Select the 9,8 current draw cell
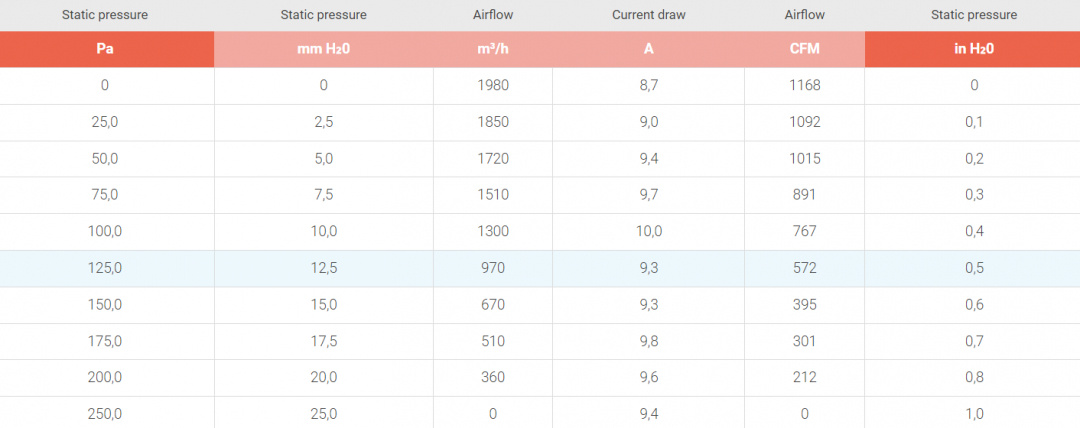Viewport: 1080px width, 428px height. pyautogui.click(x=649, y=340)
